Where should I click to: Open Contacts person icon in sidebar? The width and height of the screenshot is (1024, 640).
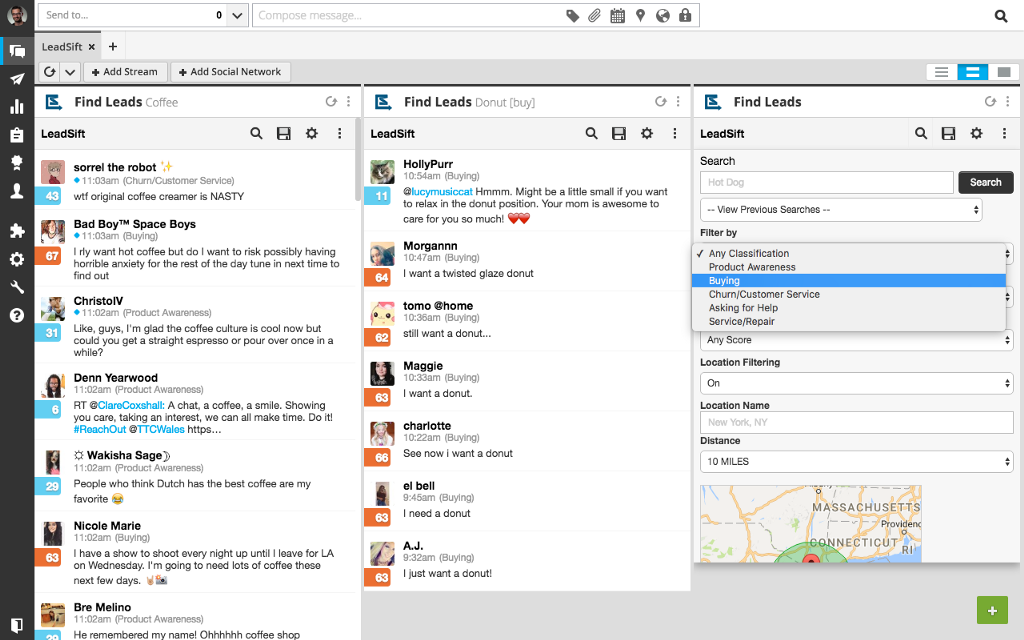tap(17, 191)
